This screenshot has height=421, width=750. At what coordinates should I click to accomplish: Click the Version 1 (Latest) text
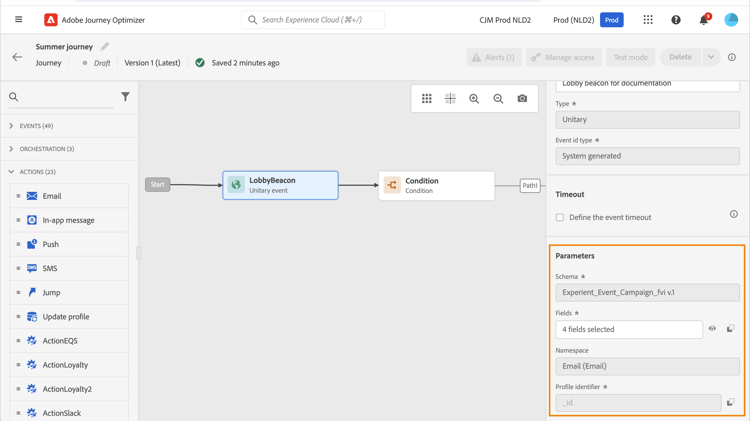pyautogui.click(x=152, y=63)
